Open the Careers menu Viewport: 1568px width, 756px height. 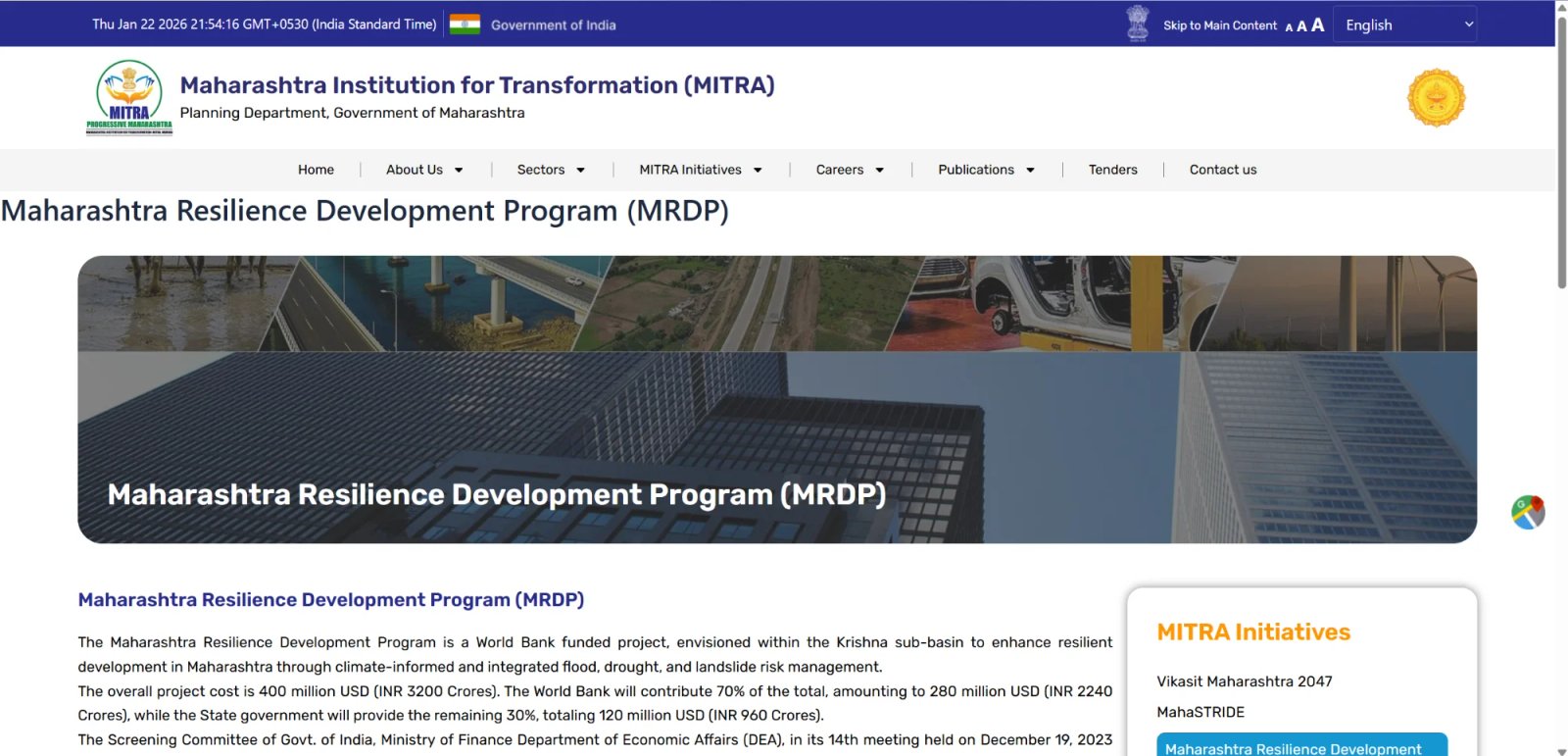[840, 170]
